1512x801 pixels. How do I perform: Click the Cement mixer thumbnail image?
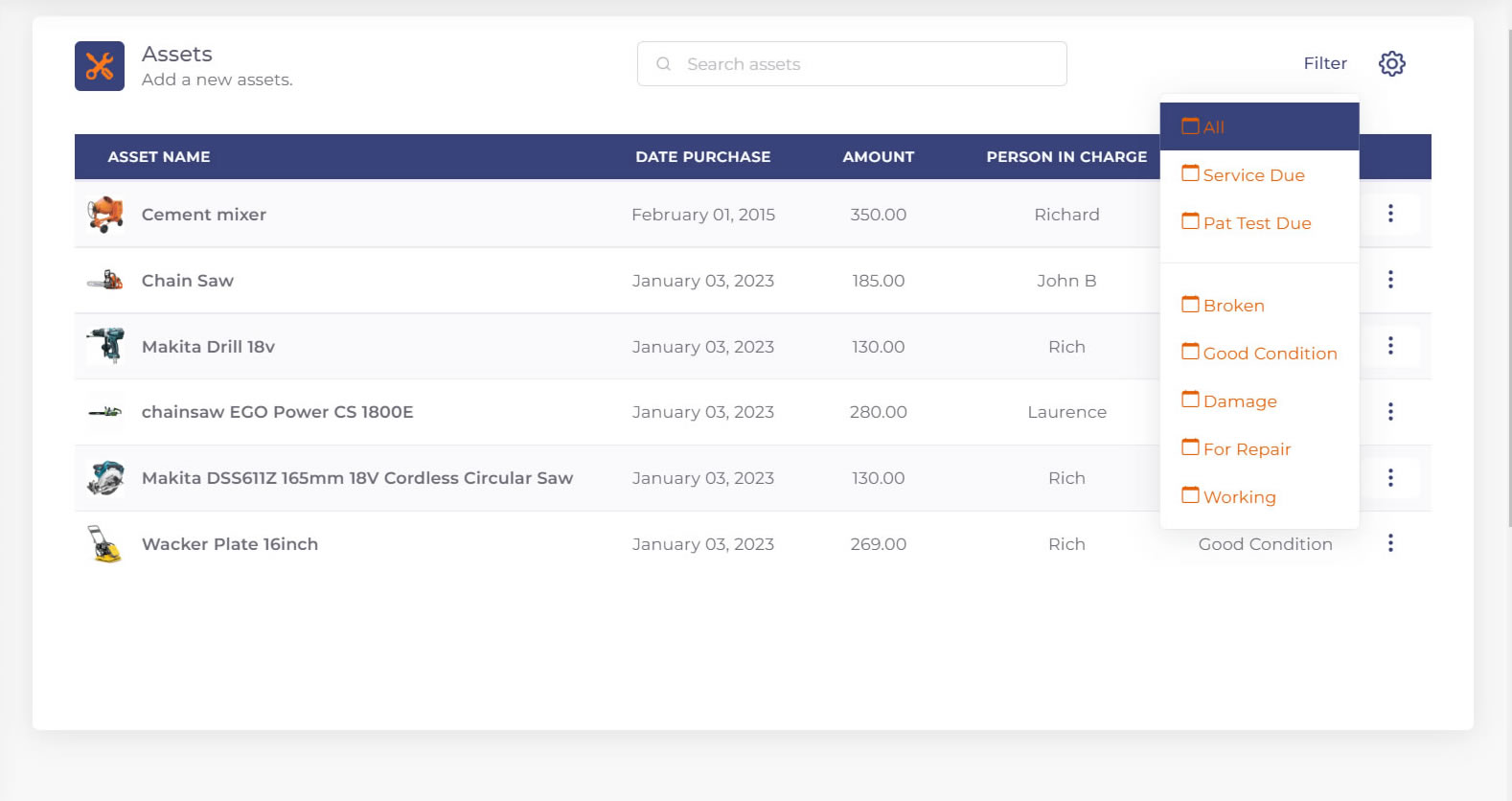(105, 215)
